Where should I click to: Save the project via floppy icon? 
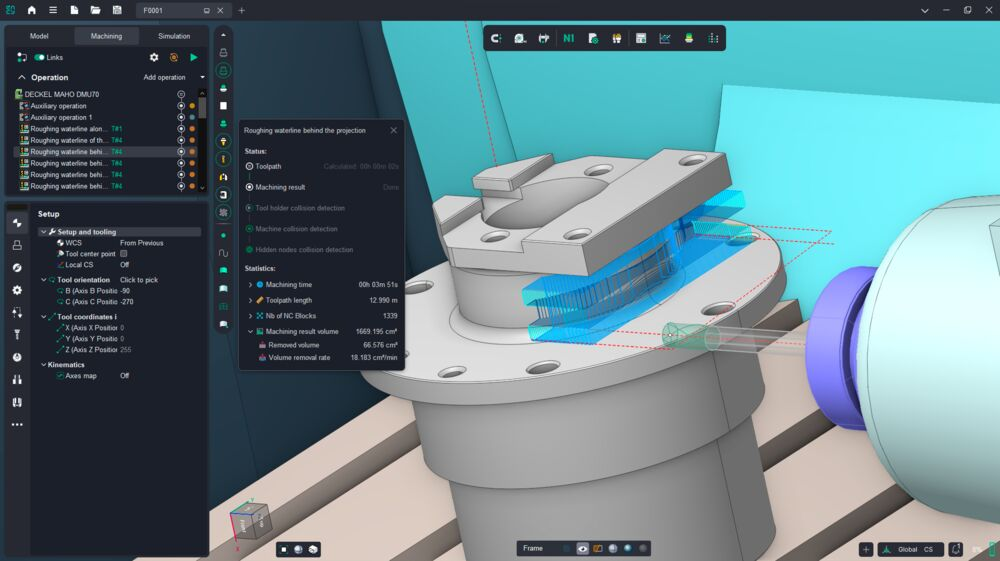(x=117, y=10)
